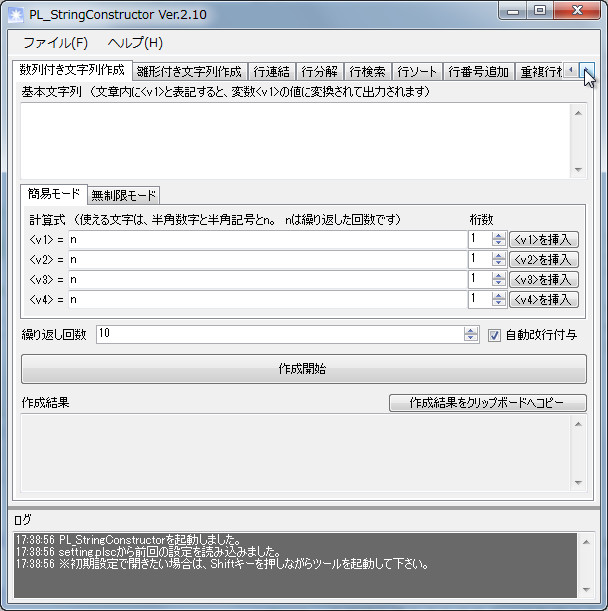Click the <v2> formula input field
The image size is (608, 611).
pos(267,260)
